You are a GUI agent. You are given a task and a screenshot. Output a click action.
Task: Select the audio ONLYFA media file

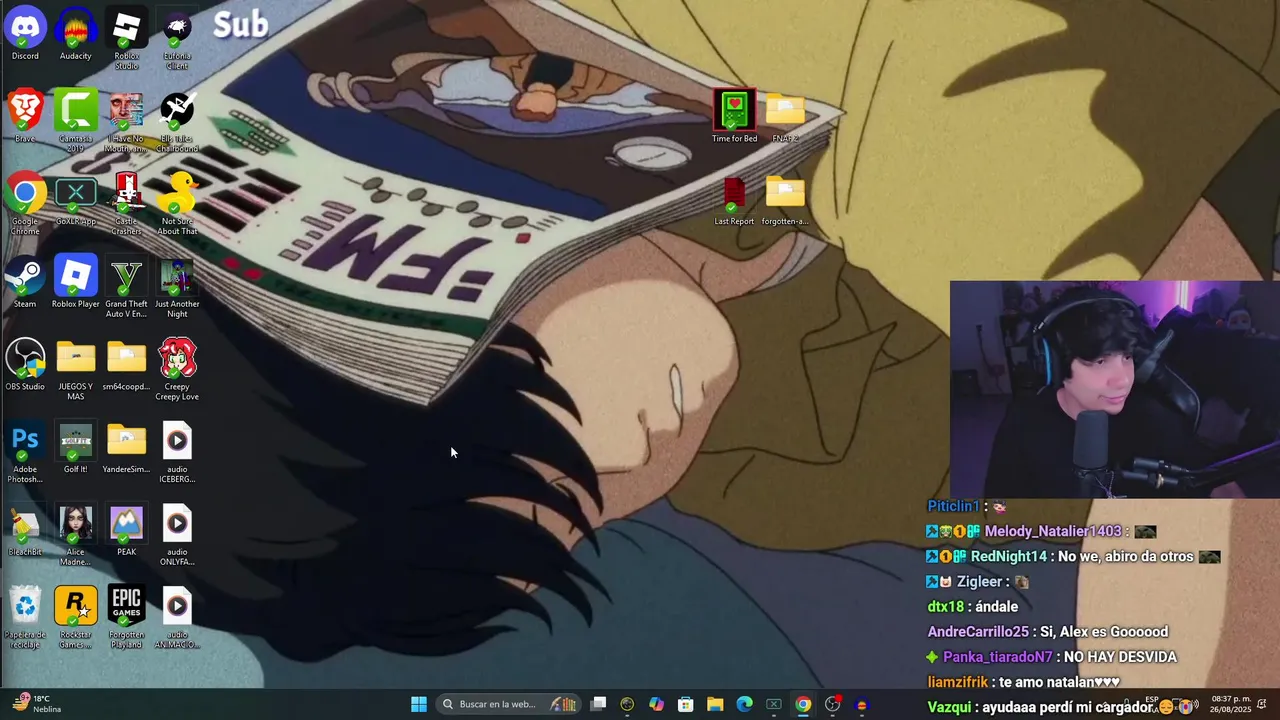177,535
